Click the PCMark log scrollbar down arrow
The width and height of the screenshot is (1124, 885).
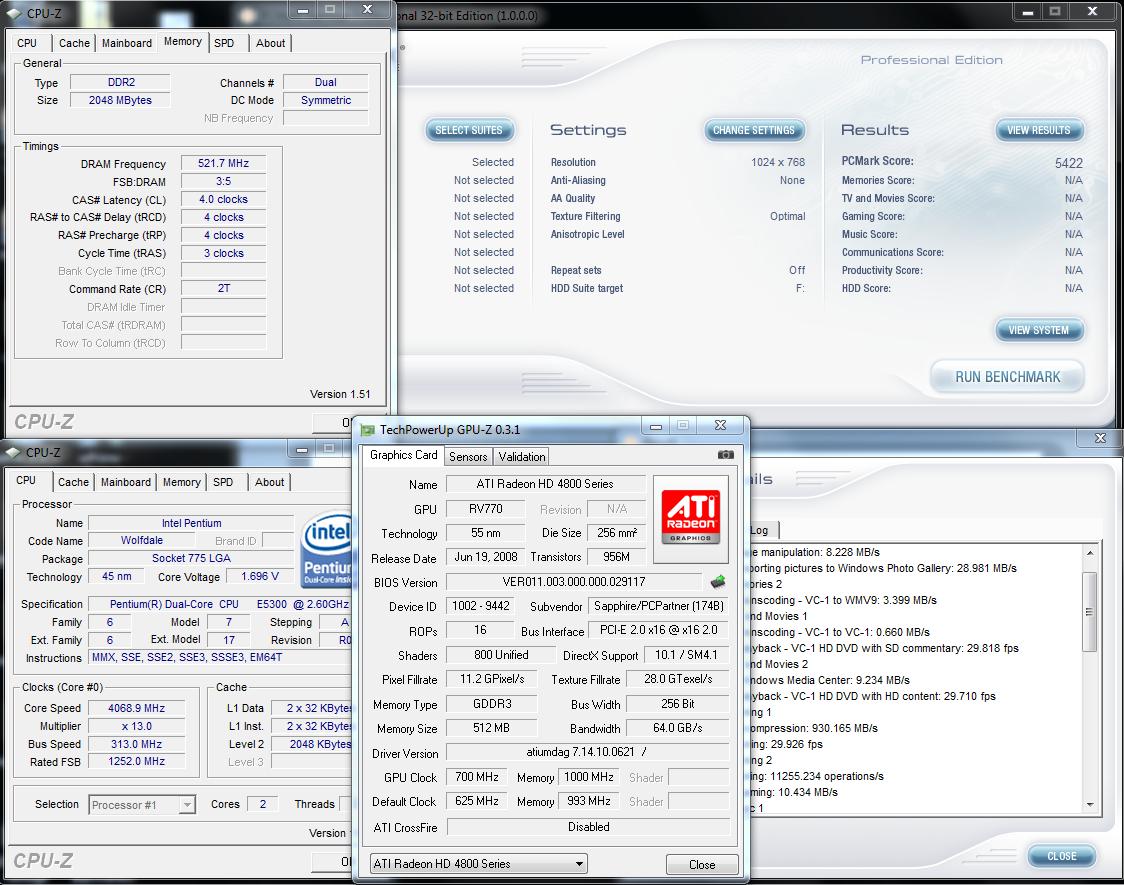pyautogui.click(x=1090, y=805)
